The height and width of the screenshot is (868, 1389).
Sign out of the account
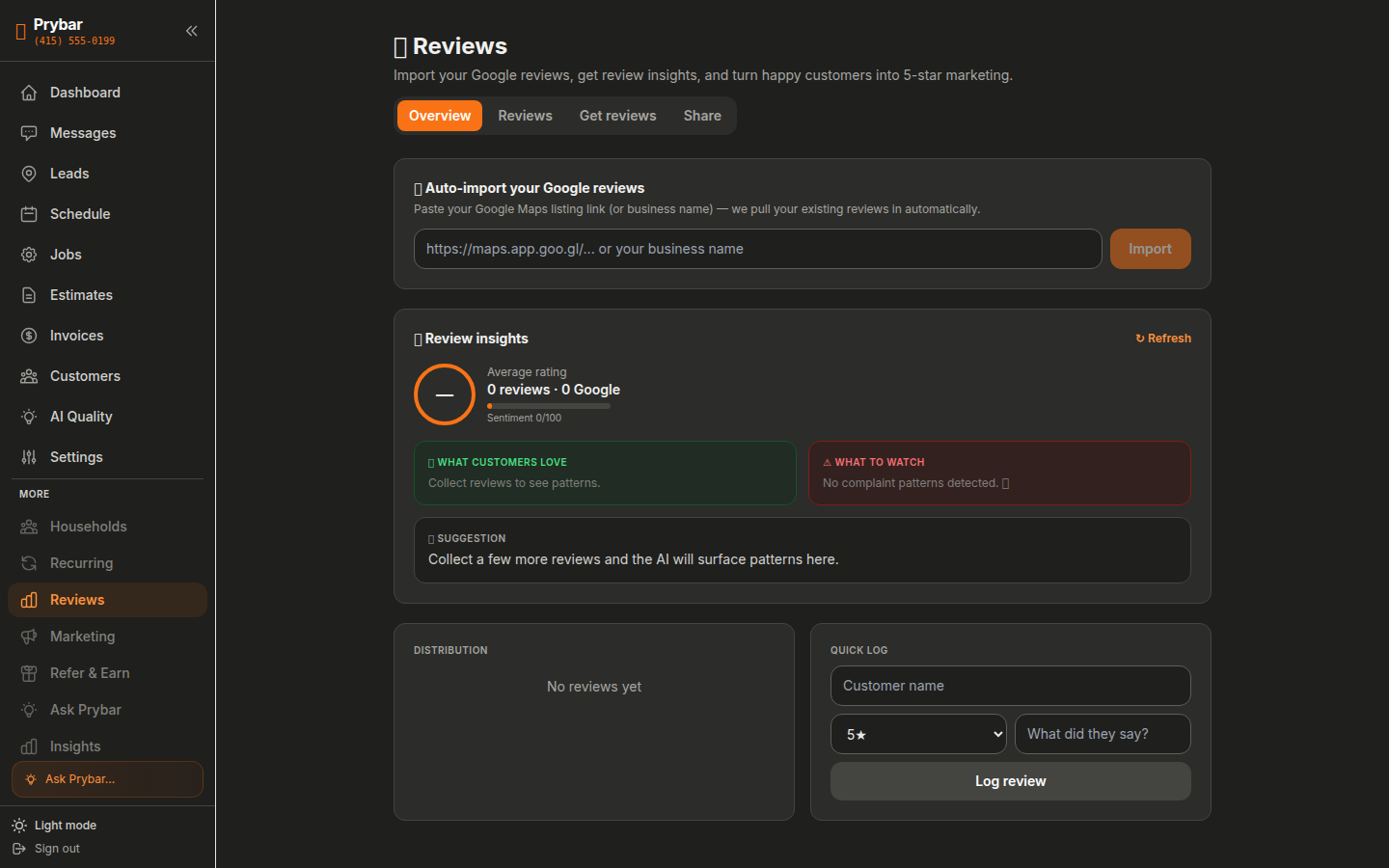coord(46,849)
